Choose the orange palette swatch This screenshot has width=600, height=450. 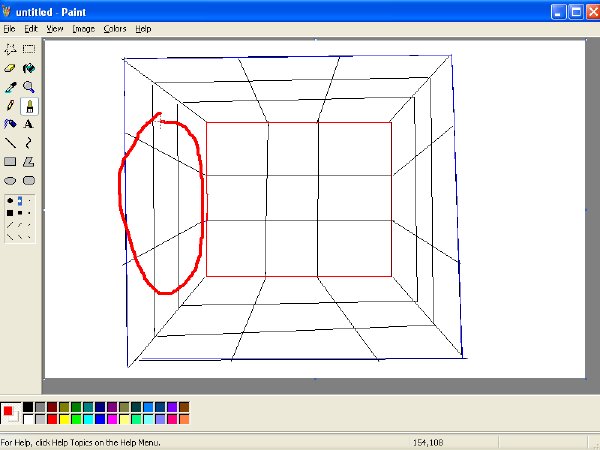[184, 419]
